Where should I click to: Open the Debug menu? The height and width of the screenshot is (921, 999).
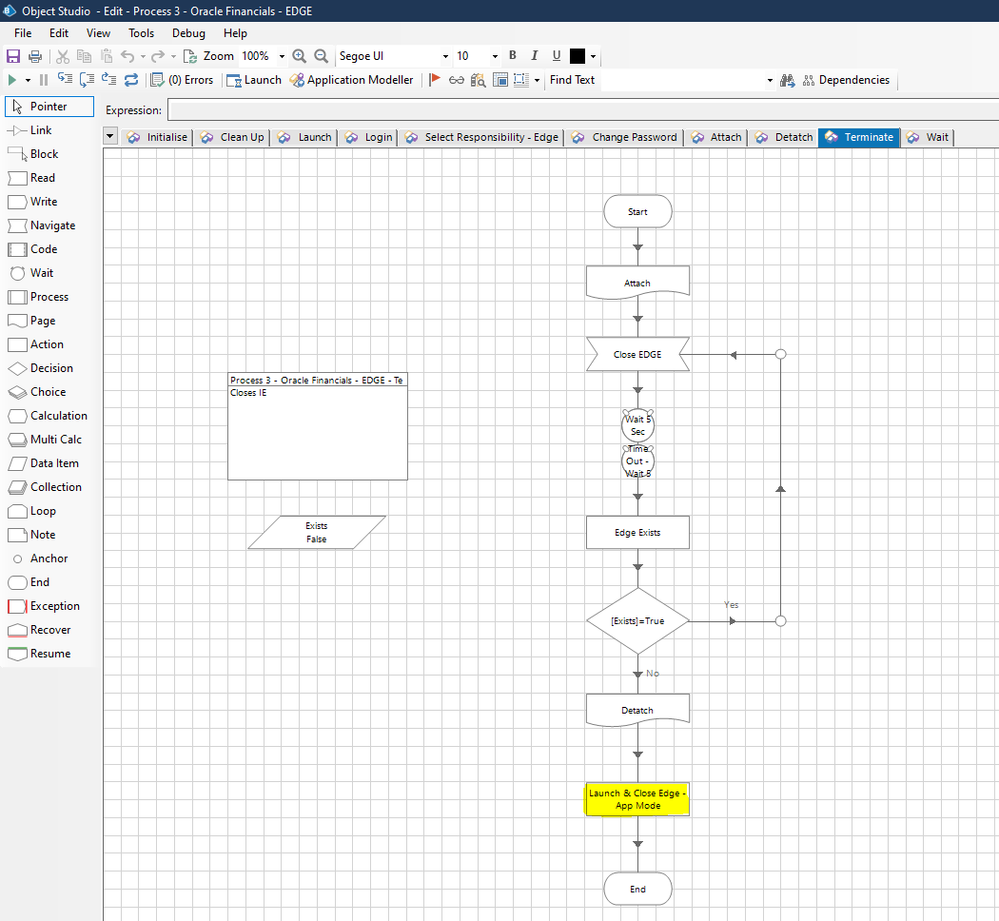(188, 33)
